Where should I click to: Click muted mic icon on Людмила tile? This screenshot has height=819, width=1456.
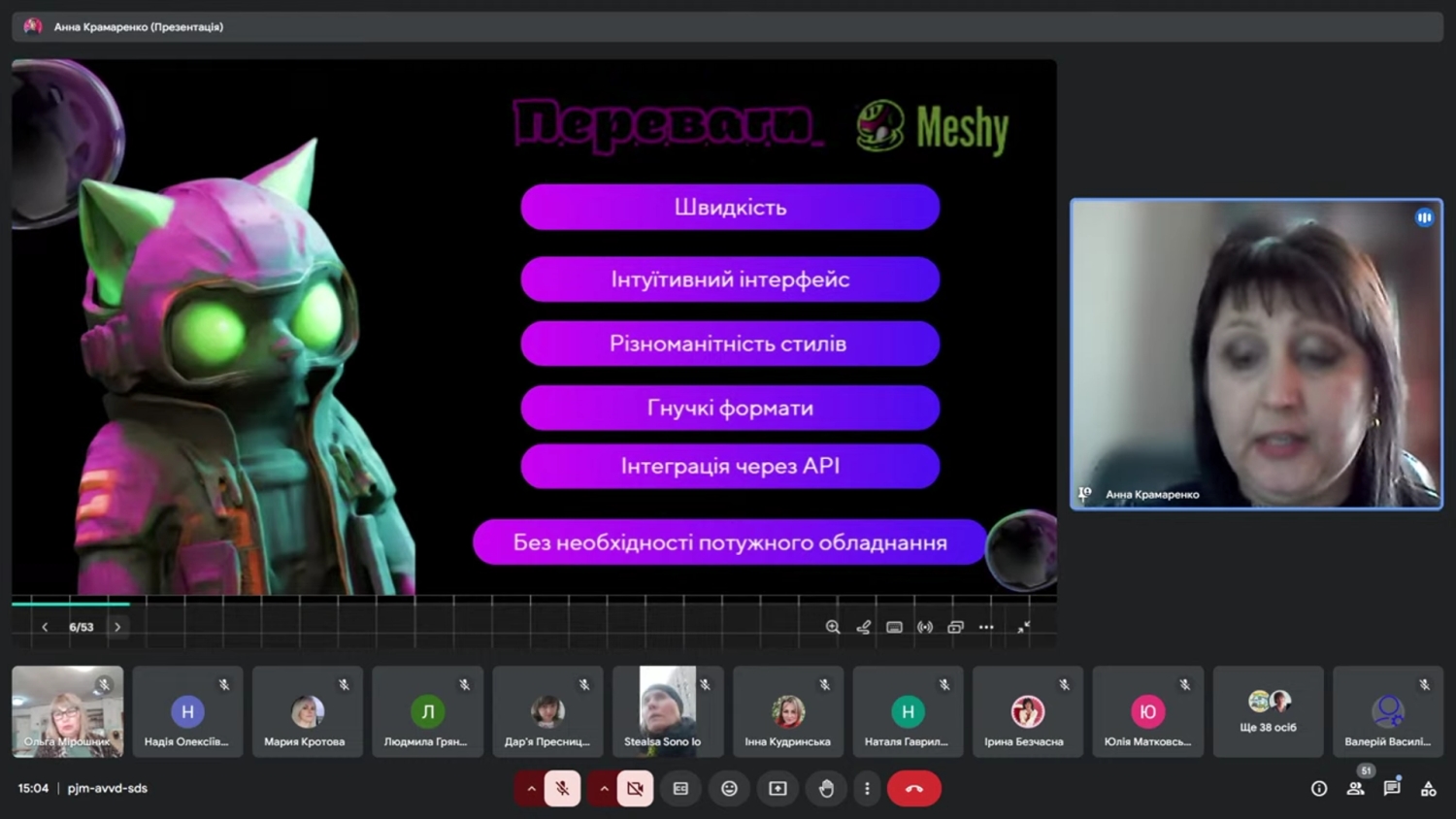click(x=465, y=684)
